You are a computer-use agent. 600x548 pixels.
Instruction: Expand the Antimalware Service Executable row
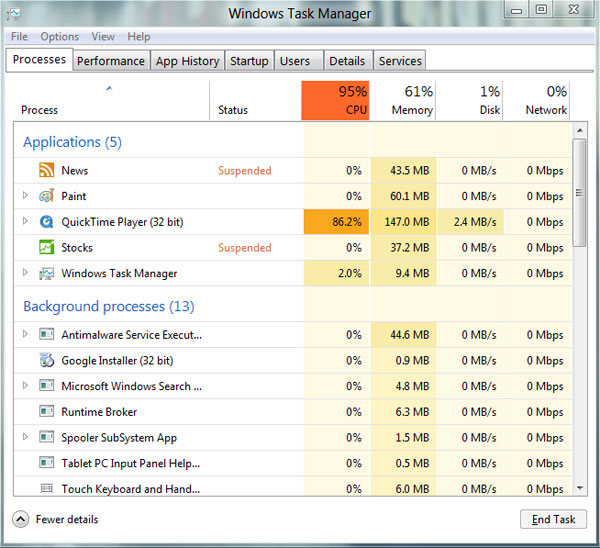[25, 335]
